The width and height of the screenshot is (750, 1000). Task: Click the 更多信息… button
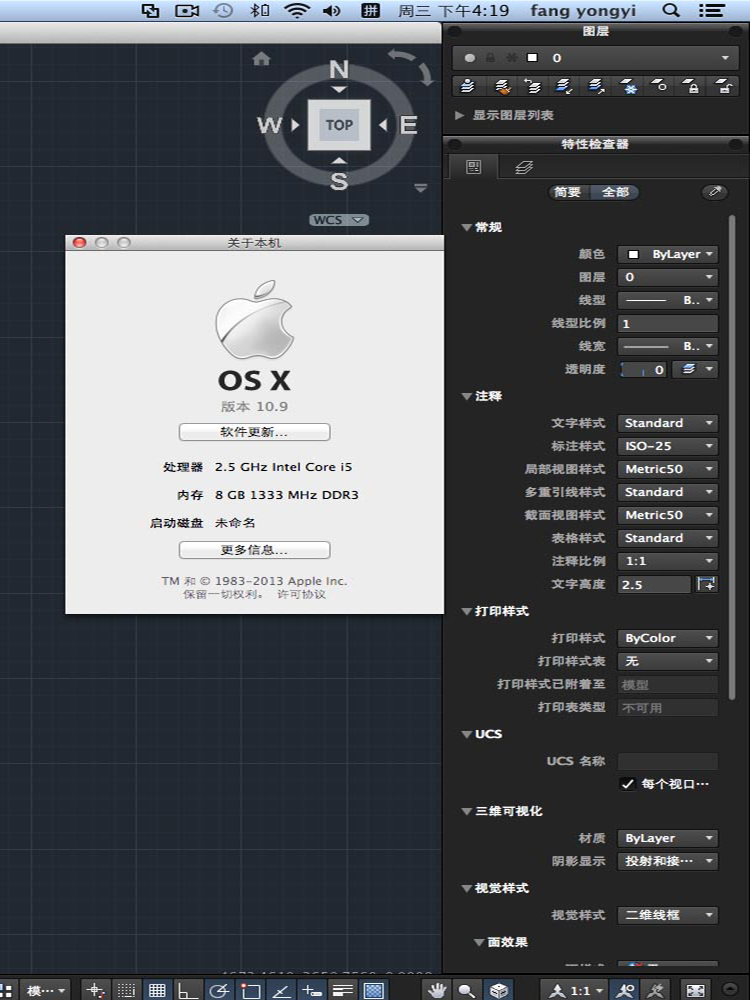coord(254,550)
